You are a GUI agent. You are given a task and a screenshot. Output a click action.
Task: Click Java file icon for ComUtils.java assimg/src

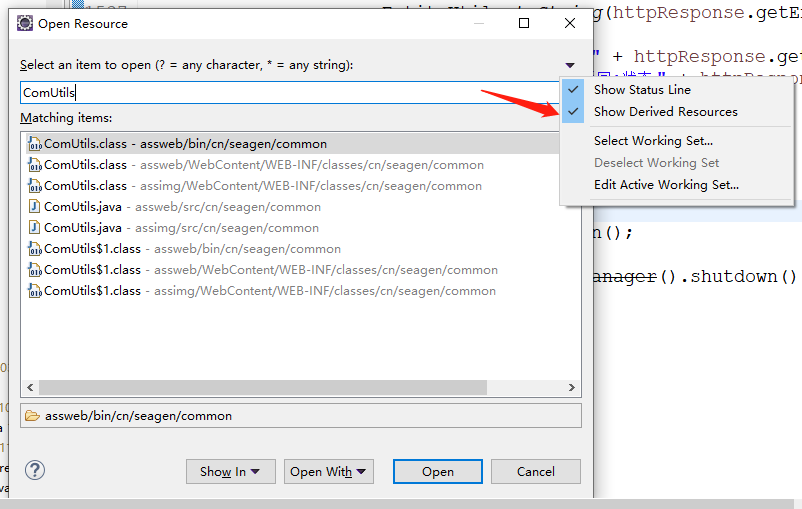[x=34, y=228]
